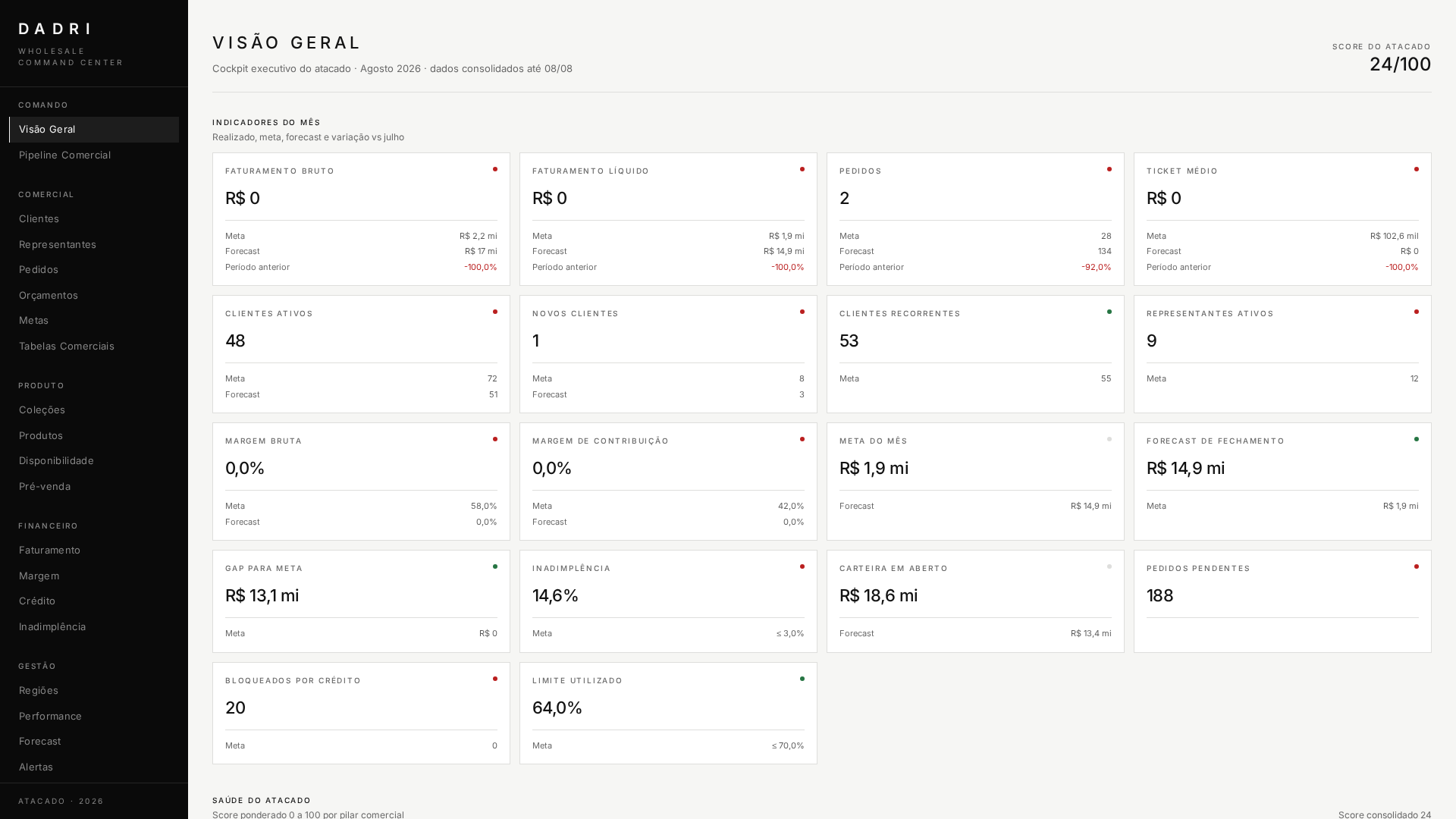Click Novos Clientes card status dot
The image size is (1456, 819).
802,312
